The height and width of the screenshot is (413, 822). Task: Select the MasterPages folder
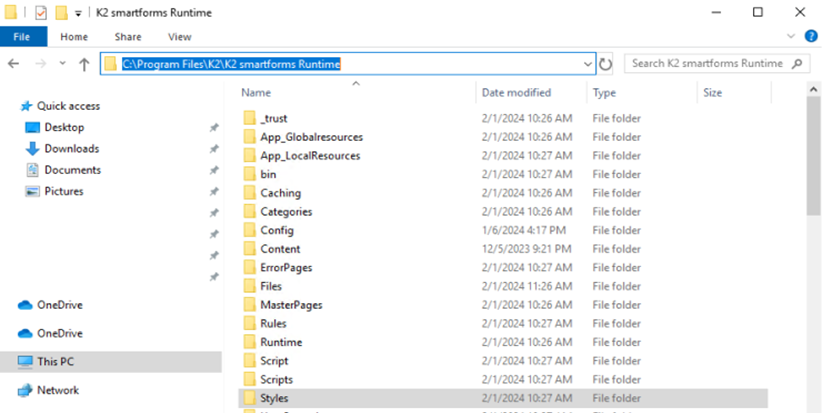point(291,305)
